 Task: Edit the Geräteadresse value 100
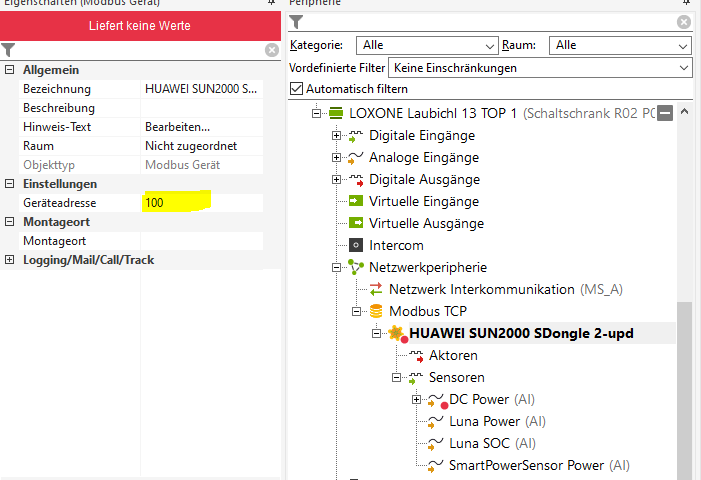tap(202, 203)
